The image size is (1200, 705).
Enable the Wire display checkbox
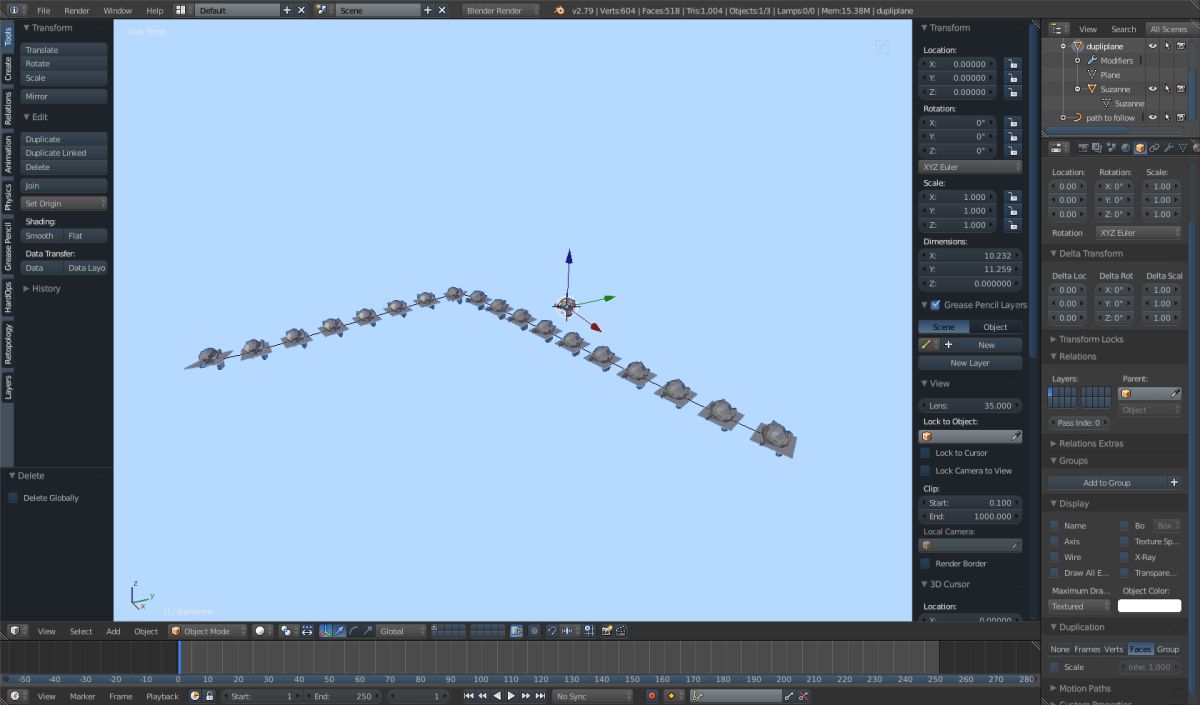1055,557
